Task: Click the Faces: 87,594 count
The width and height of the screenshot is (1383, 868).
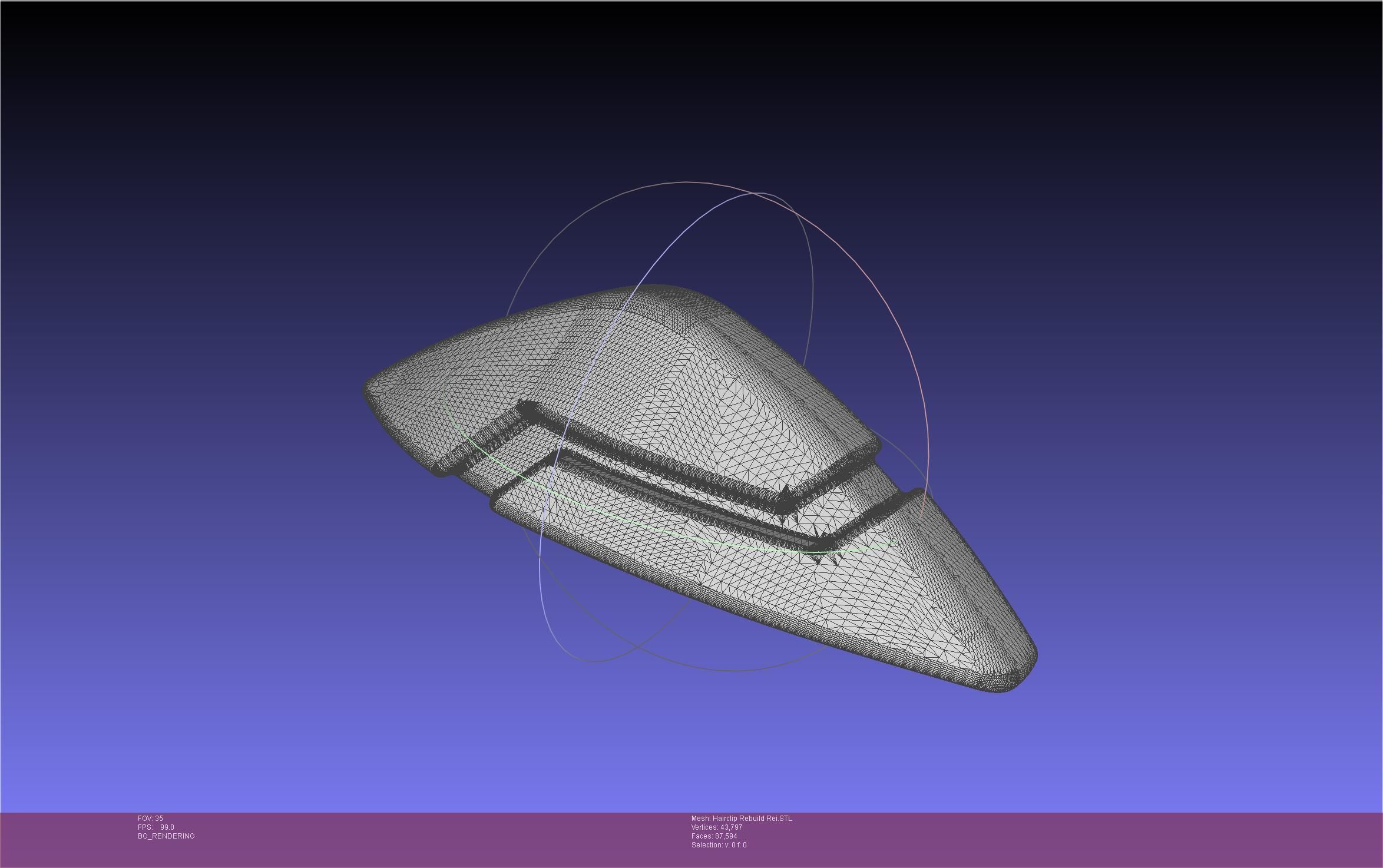Action: point(714,836)
